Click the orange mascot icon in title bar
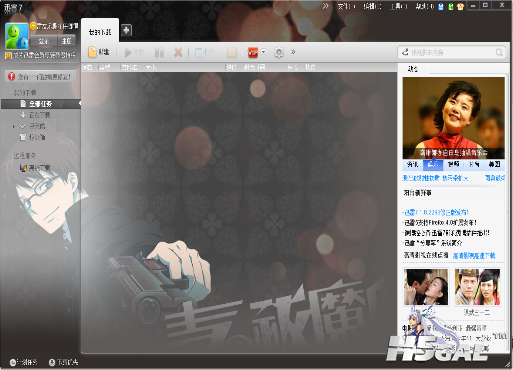The image size is (513, 370). (460, 6)
